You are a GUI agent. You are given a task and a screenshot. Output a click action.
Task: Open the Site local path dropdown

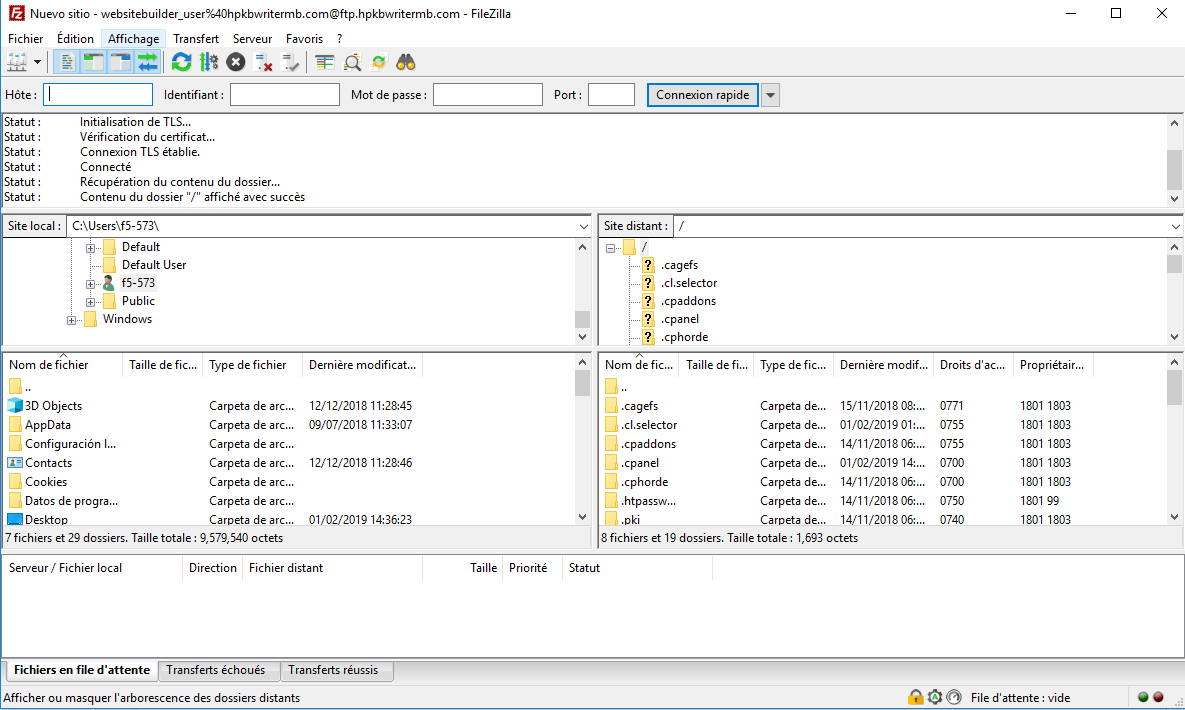(583, 226)
